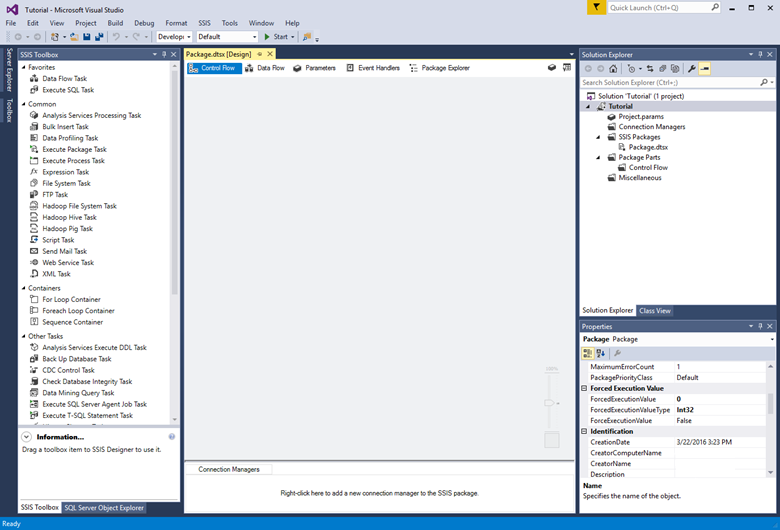Collapse the Other Tasks group
Screen dimensions: 780x530
tap(23, 336)
